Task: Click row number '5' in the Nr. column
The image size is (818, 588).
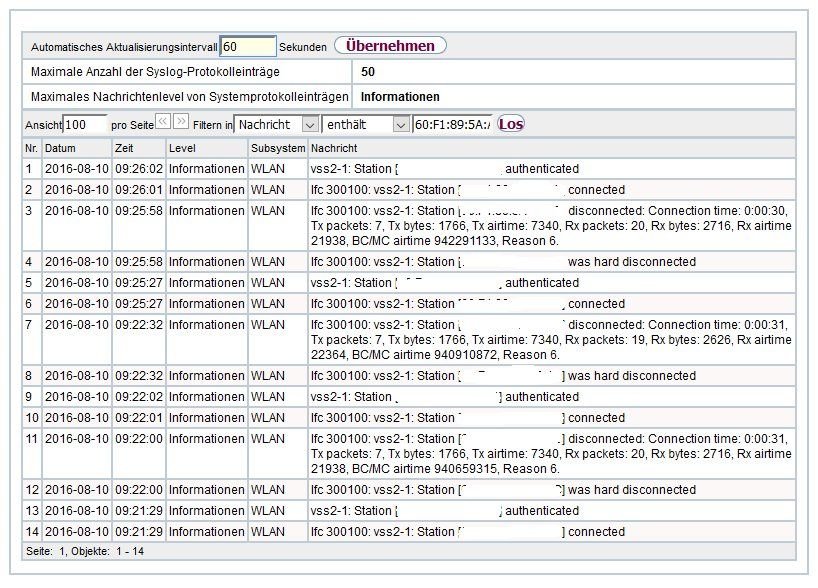Action: [29, 283]
